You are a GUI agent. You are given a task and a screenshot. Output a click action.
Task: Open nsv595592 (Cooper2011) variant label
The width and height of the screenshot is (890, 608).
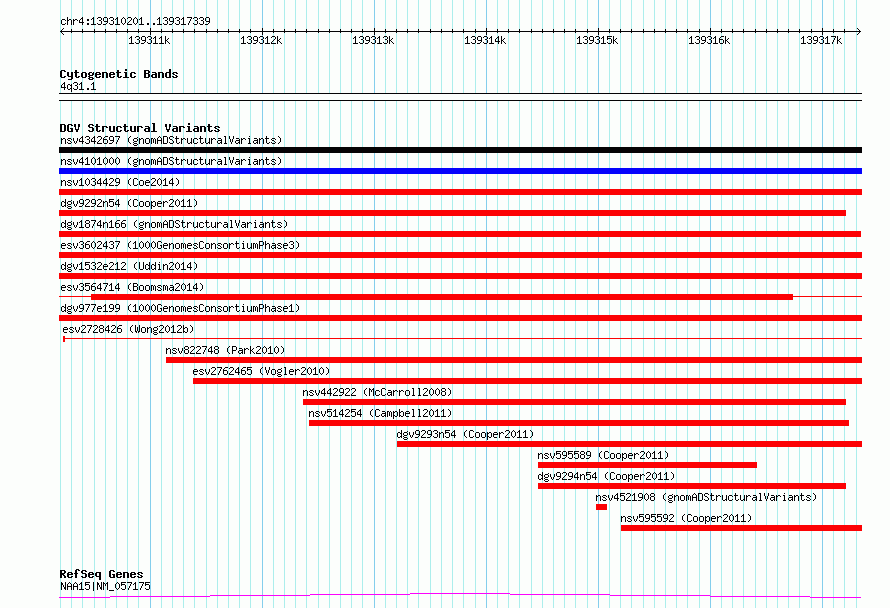point(685,518)
